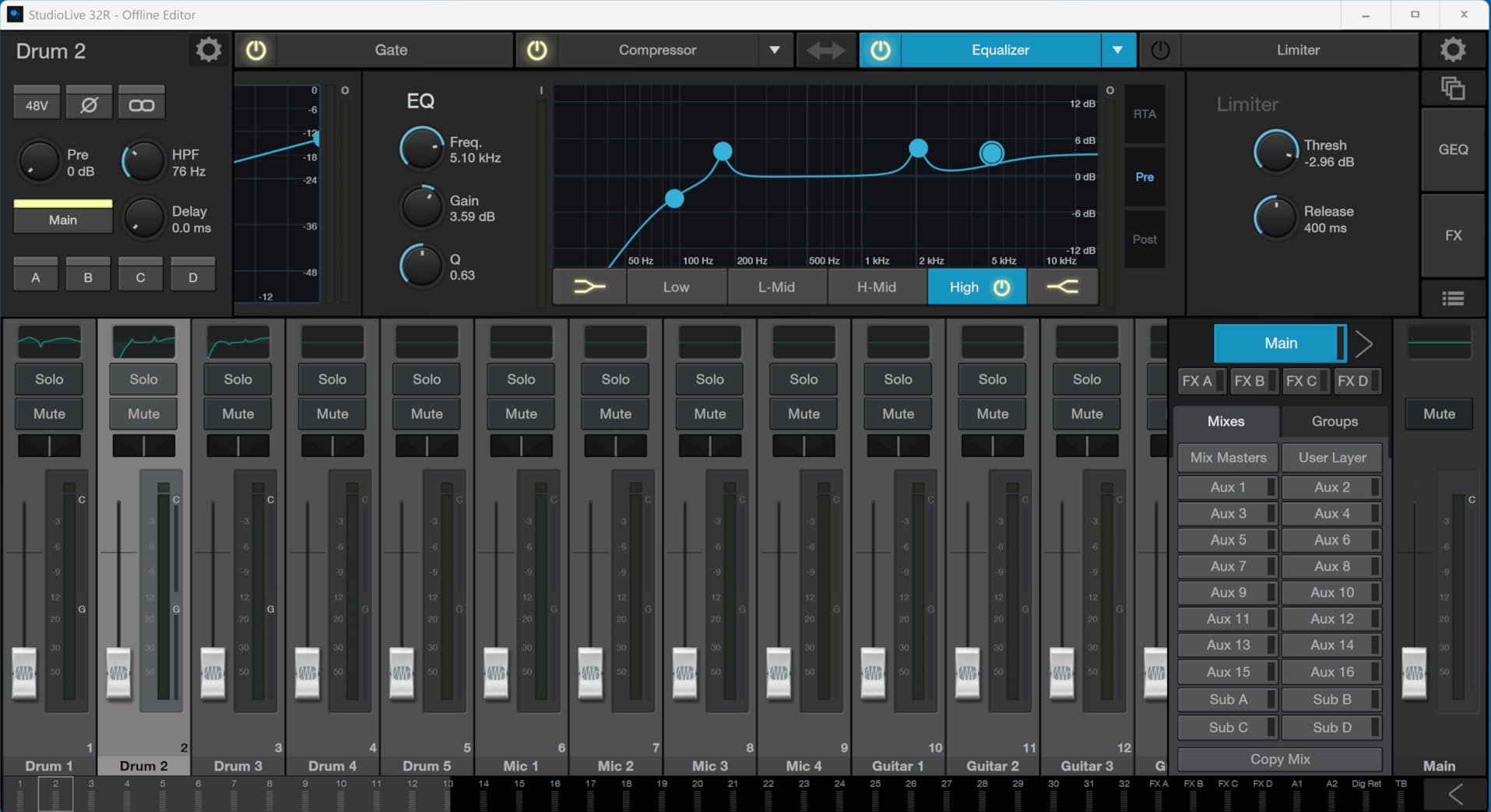This screenshot has height=812, width=1491.
Task: Select the low shelf filter icon
Action: pyautogui.click(x=589, y=287)
